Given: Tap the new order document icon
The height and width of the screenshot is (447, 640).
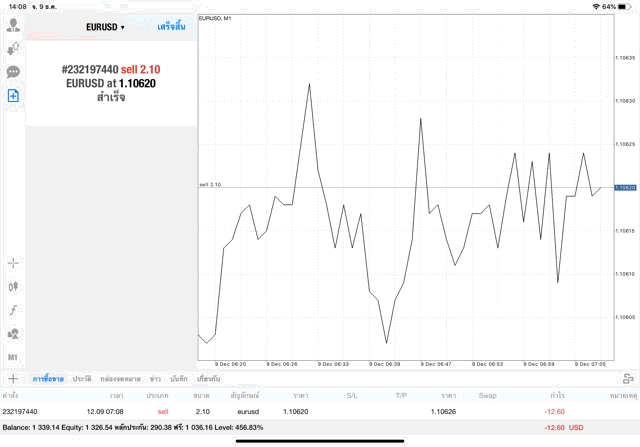Looking at the screenshot, I should click(x=13, y=96).
